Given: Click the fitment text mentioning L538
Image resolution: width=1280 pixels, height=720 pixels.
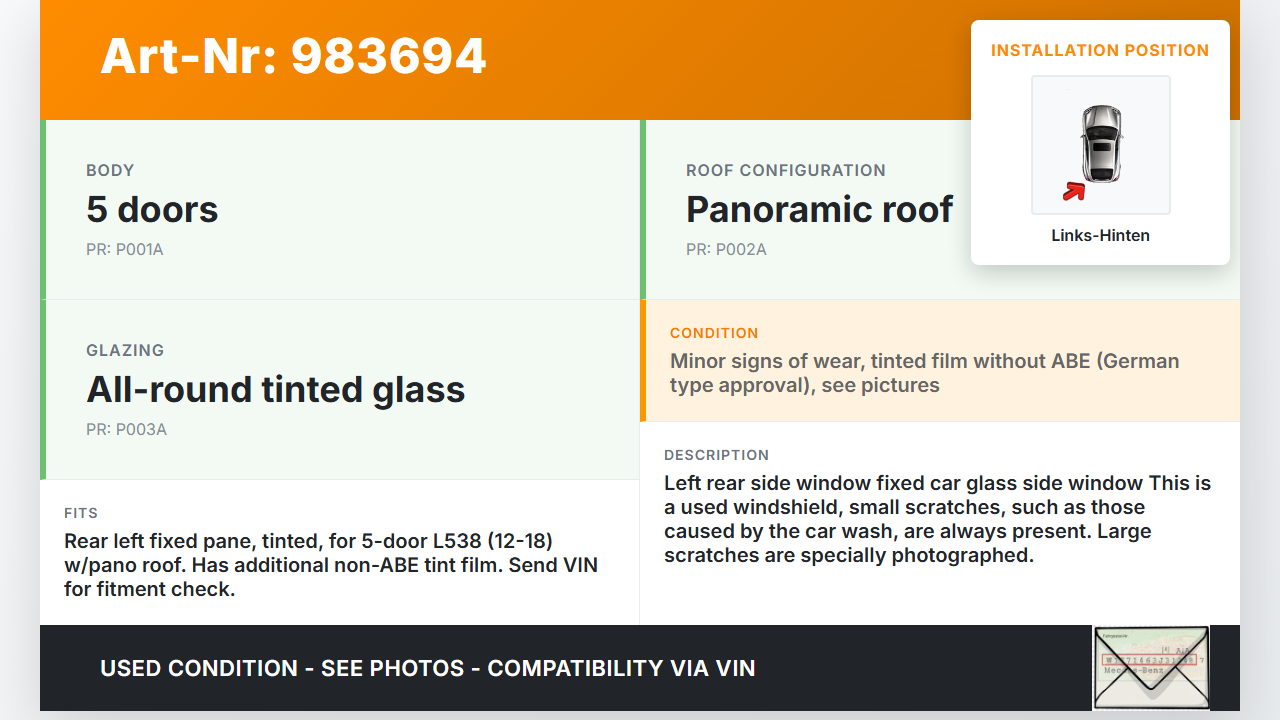Looking at the screenshot, I should (x=330, y=565).
